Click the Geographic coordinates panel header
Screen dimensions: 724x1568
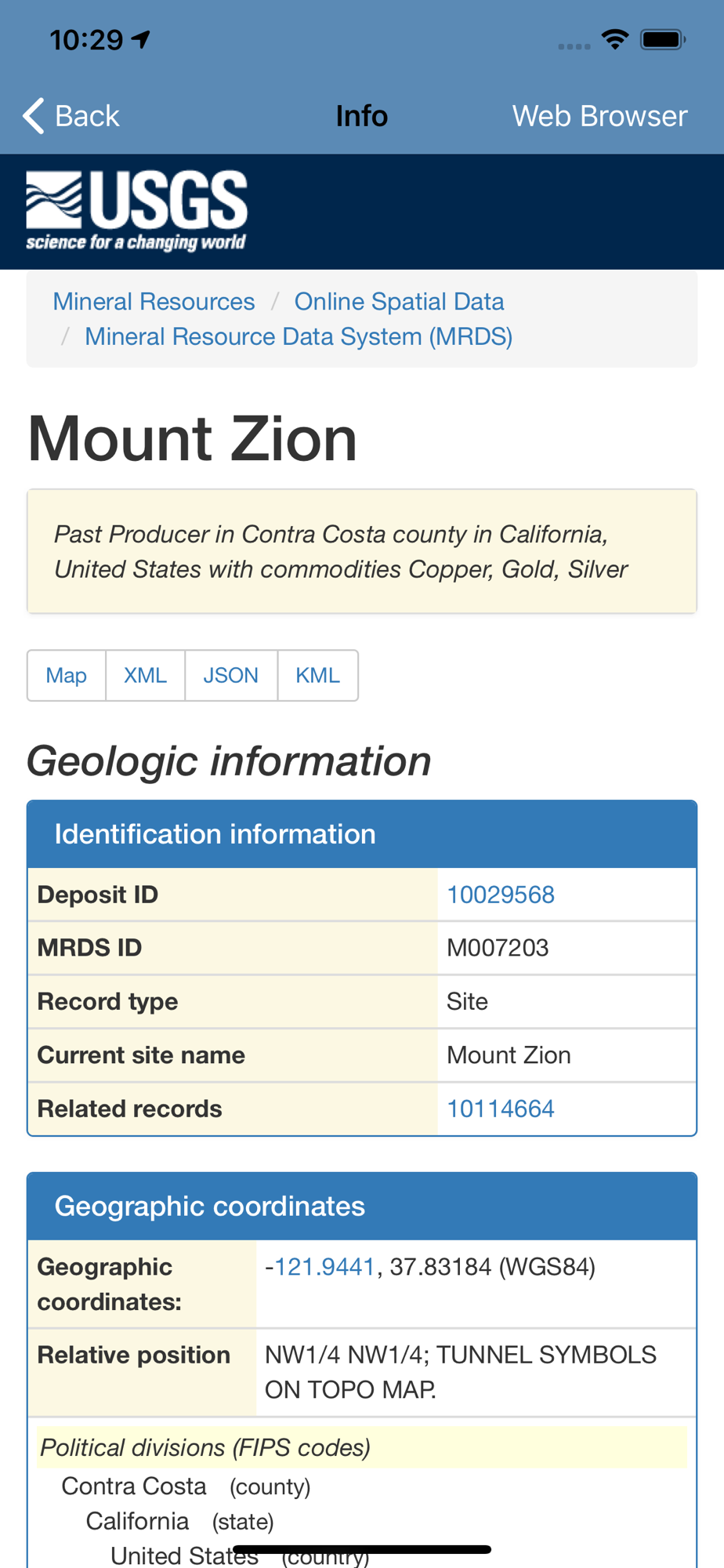point(362,1206)
